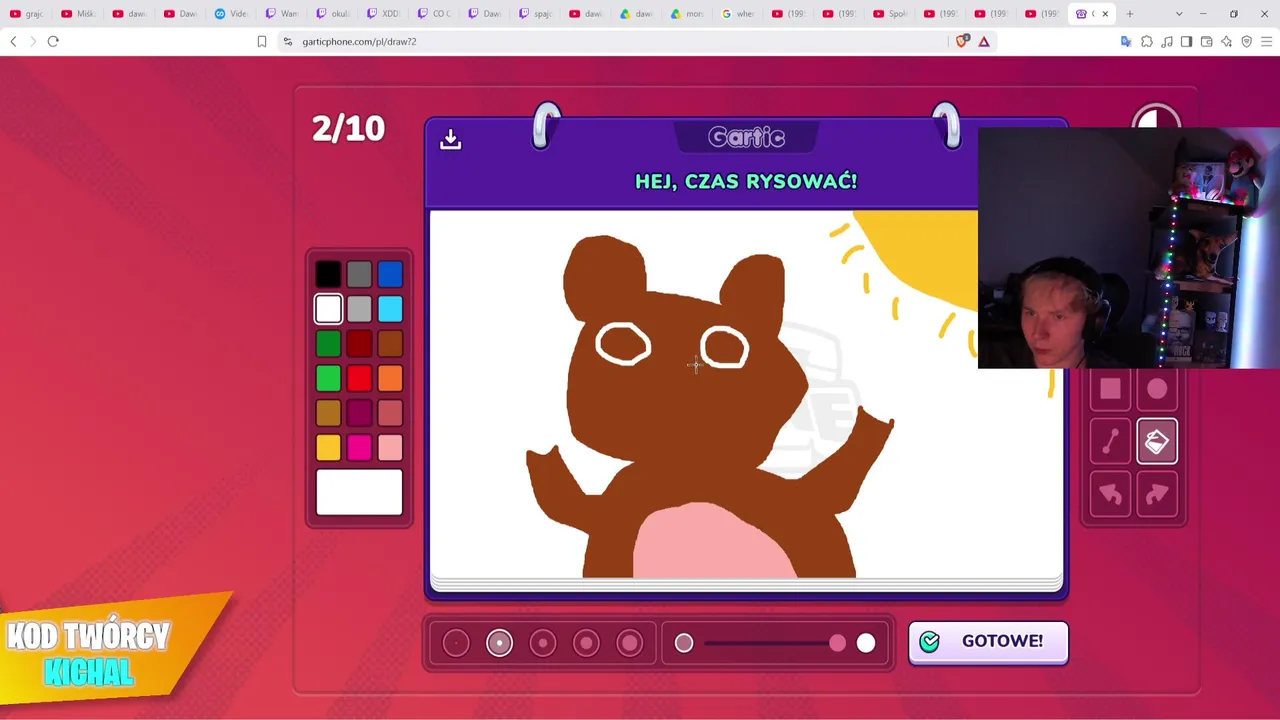Choose the middle brush size
This screenshot has height=720, width=1280.
543,643
